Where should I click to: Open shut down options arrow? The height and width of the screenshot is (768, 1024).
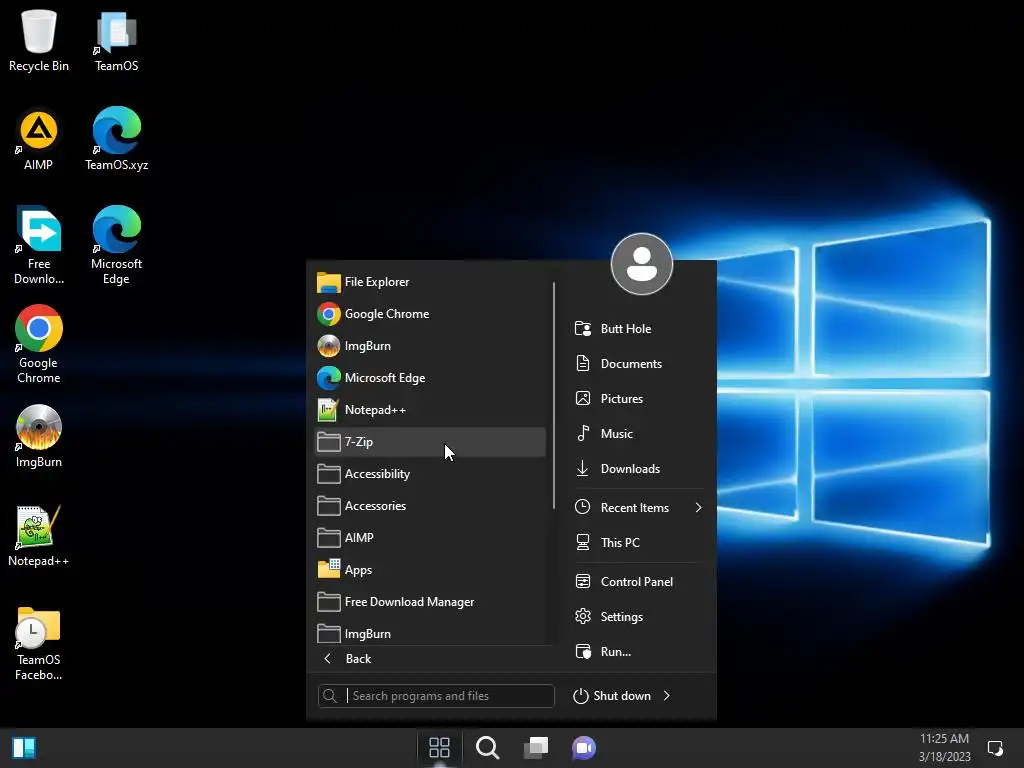[667, 696]
